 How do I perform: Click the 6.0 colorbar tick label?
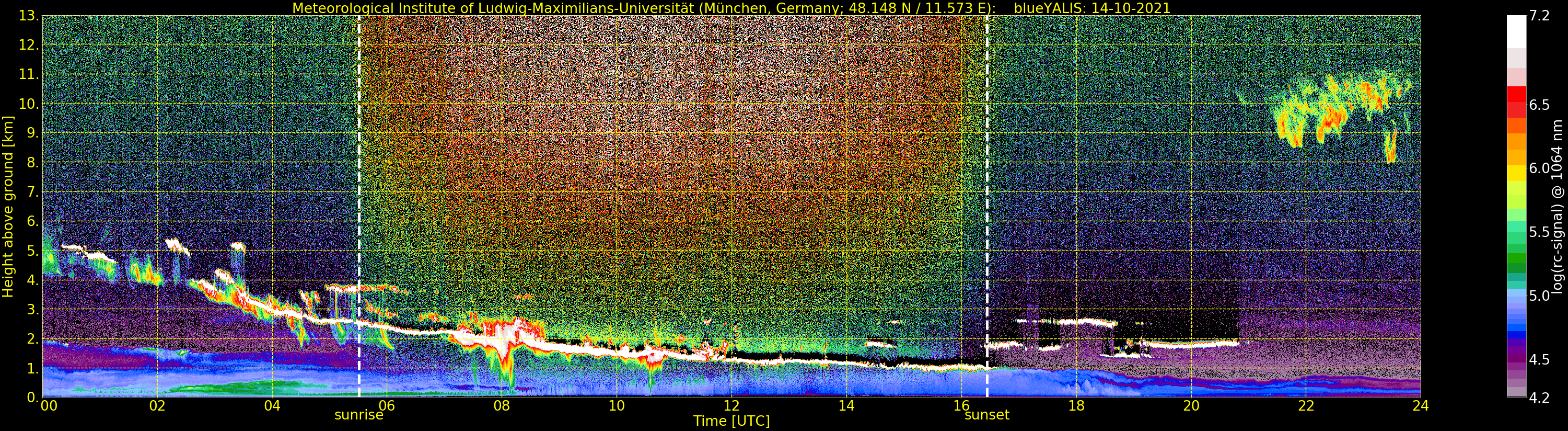(1539, 169)
